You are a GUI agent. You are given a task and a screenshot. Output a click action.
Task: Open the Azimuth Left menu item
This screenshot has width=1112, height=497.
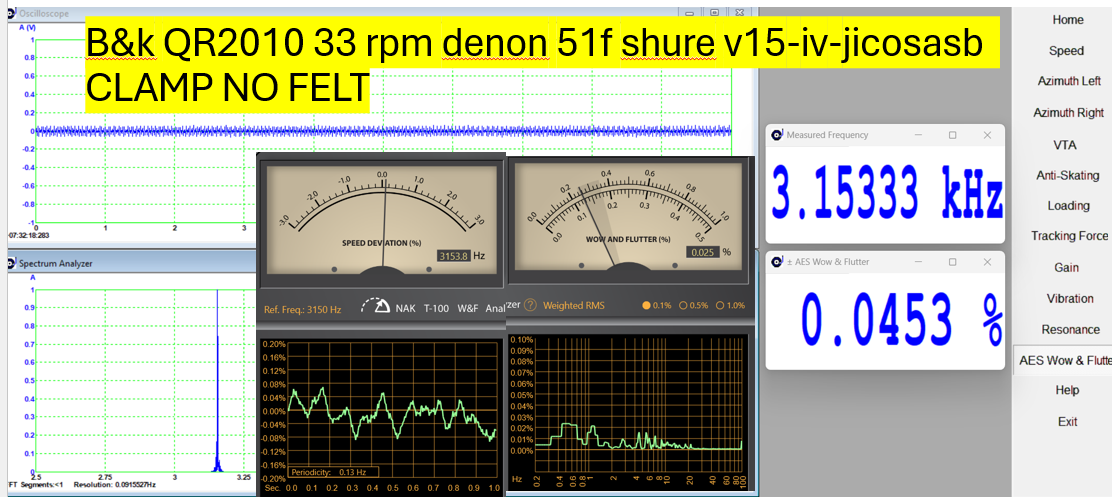[1068, 82]
